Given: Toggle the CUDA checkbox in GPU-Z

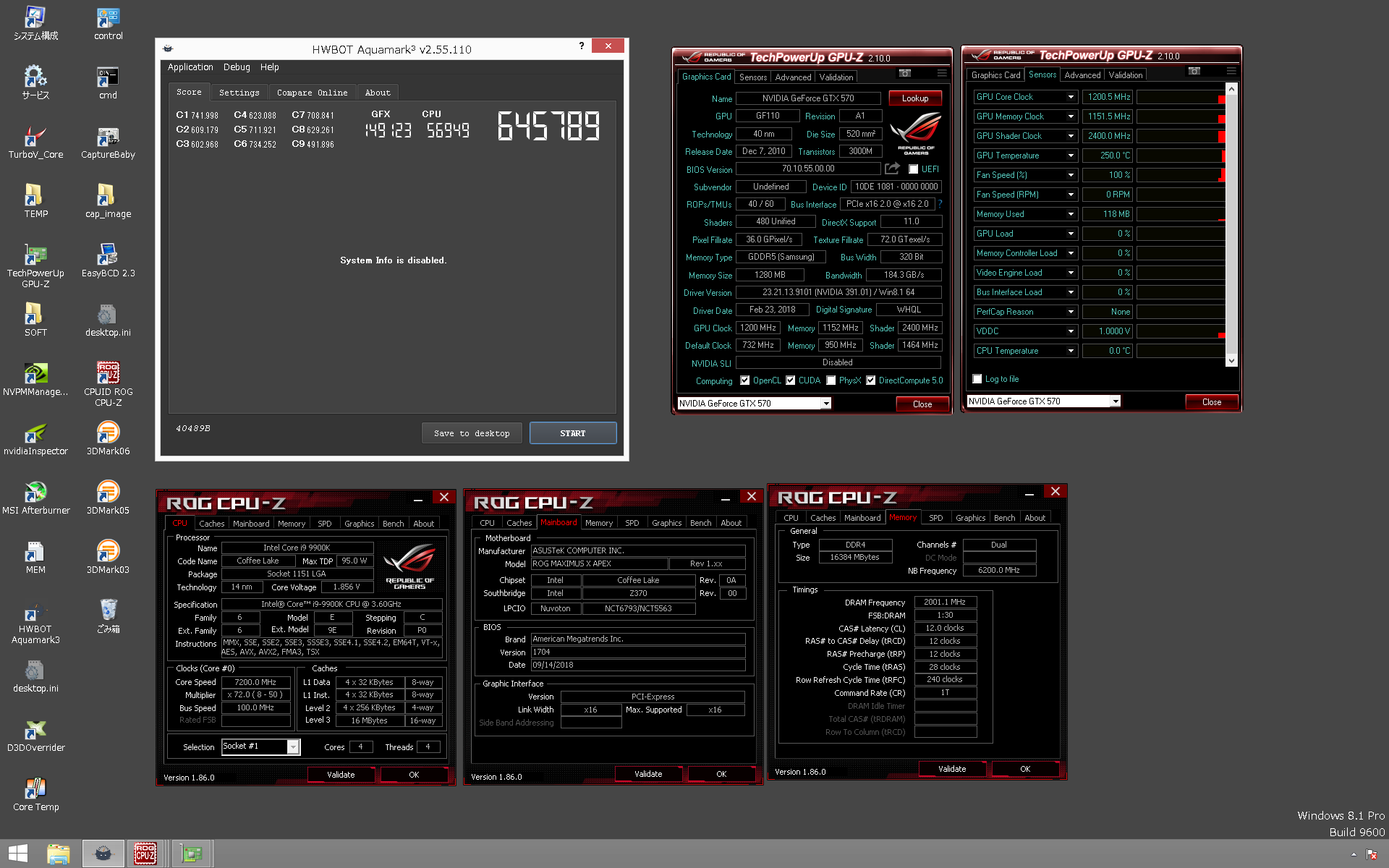Looking at the screenshot, I should pos(791,380).
